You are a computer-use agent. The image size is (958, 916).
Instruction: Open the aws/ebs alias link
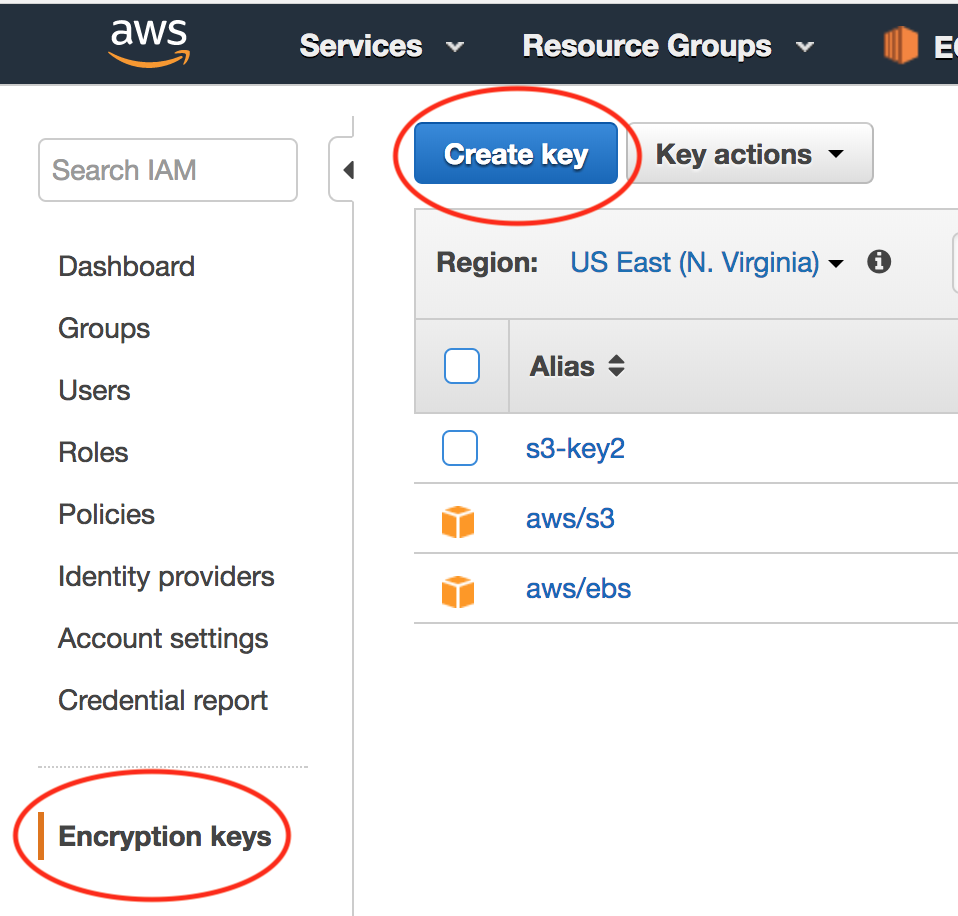[x=578, y=588]
